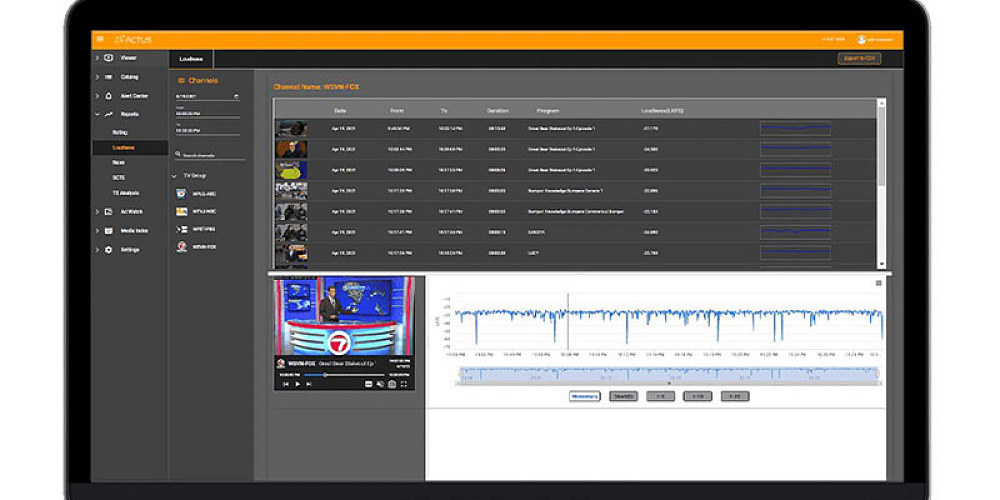Play the video in the player

297,384
